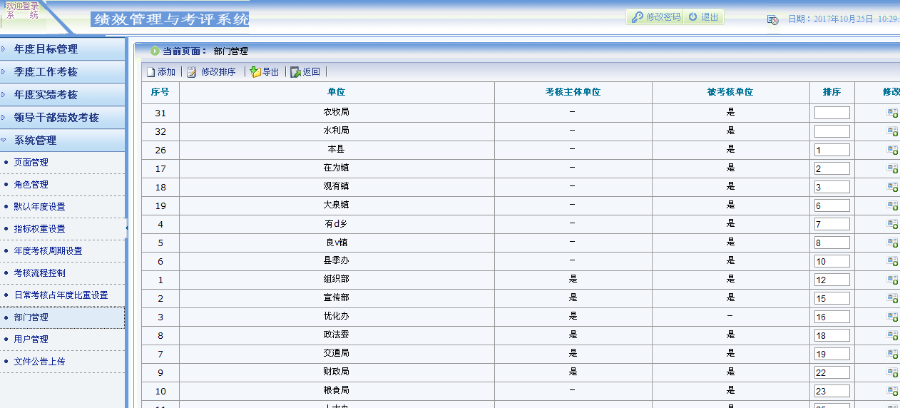Open 考核流程控制 in the sidebar

coord(40,273)
